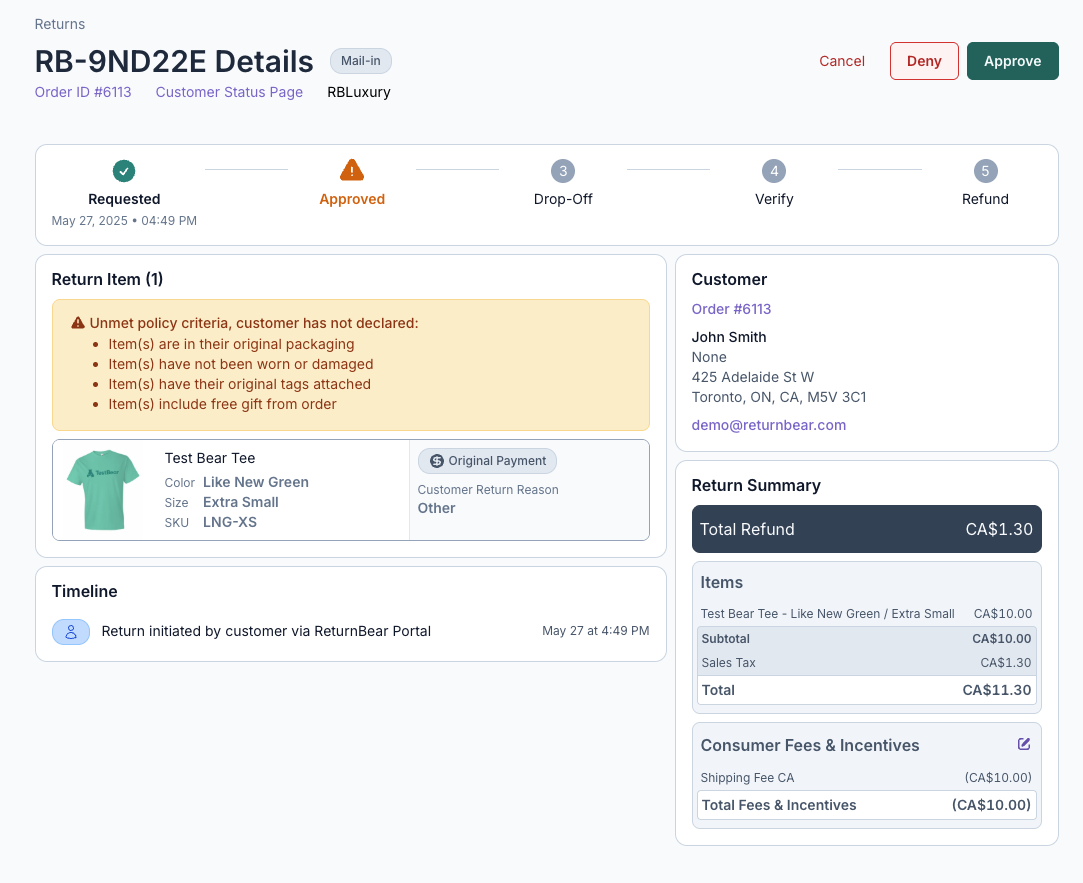Click the Total Refund summary bar
Viewport: 1083px width, 883px height.
[x=866, y=530]
